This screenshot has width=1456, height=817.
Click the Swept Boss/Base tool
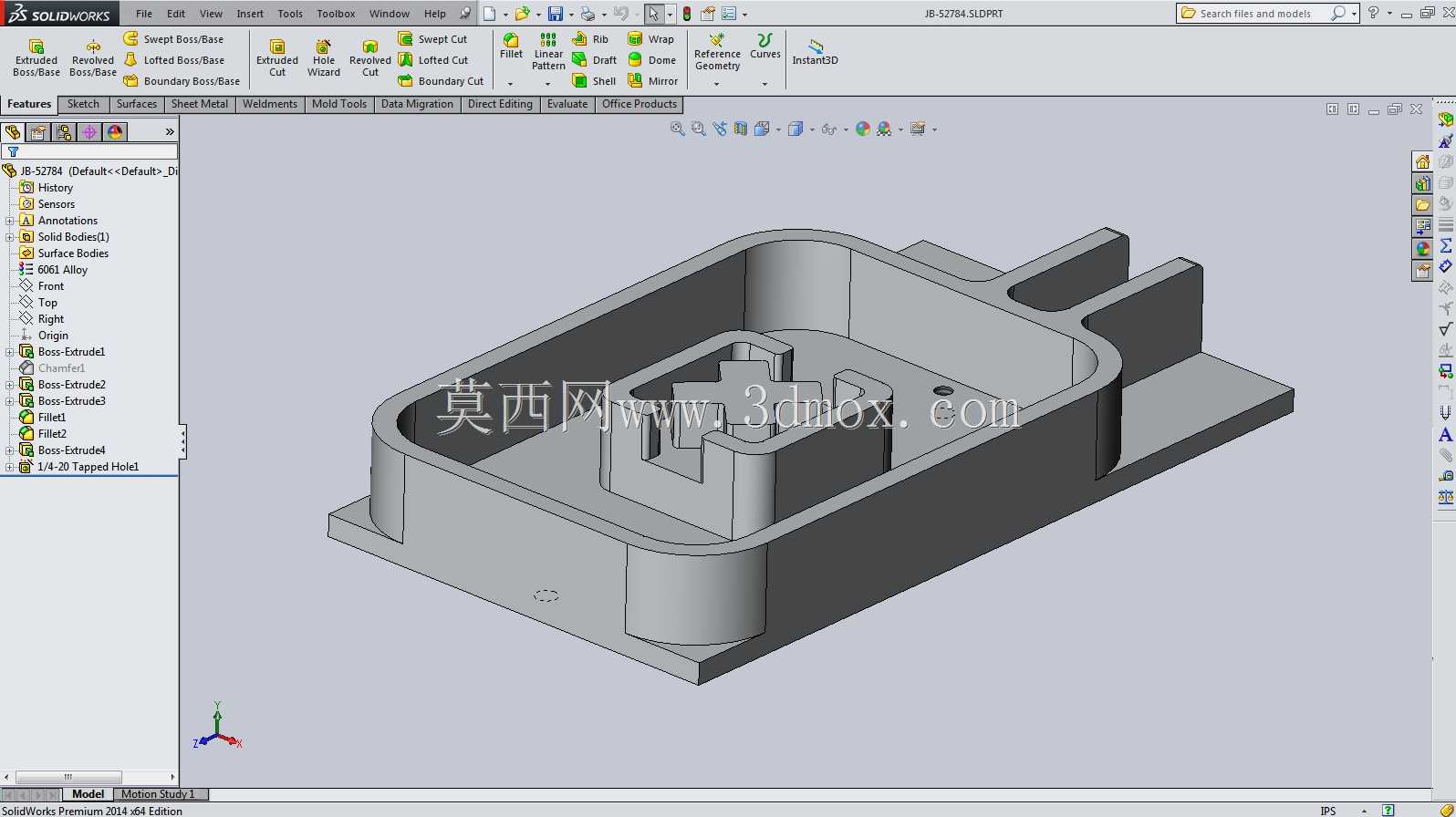click(173, 39)
